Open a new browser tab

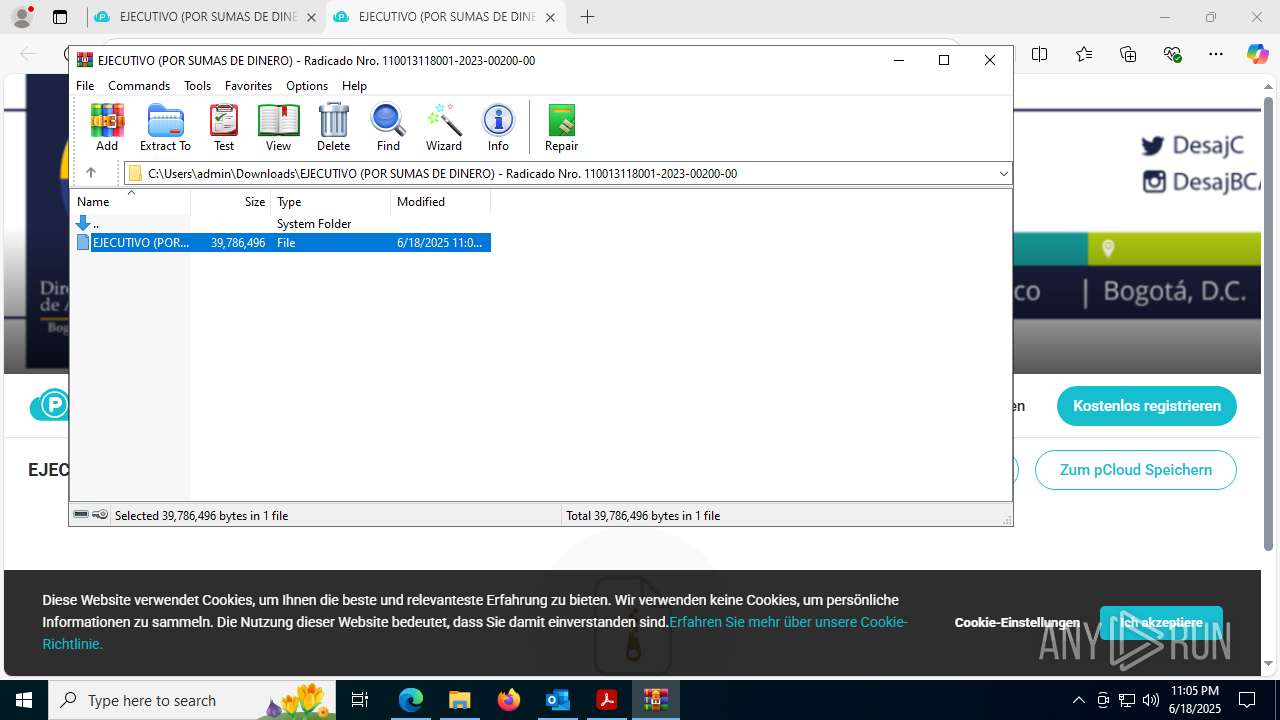pyautogui.click(x=587, y=17)
